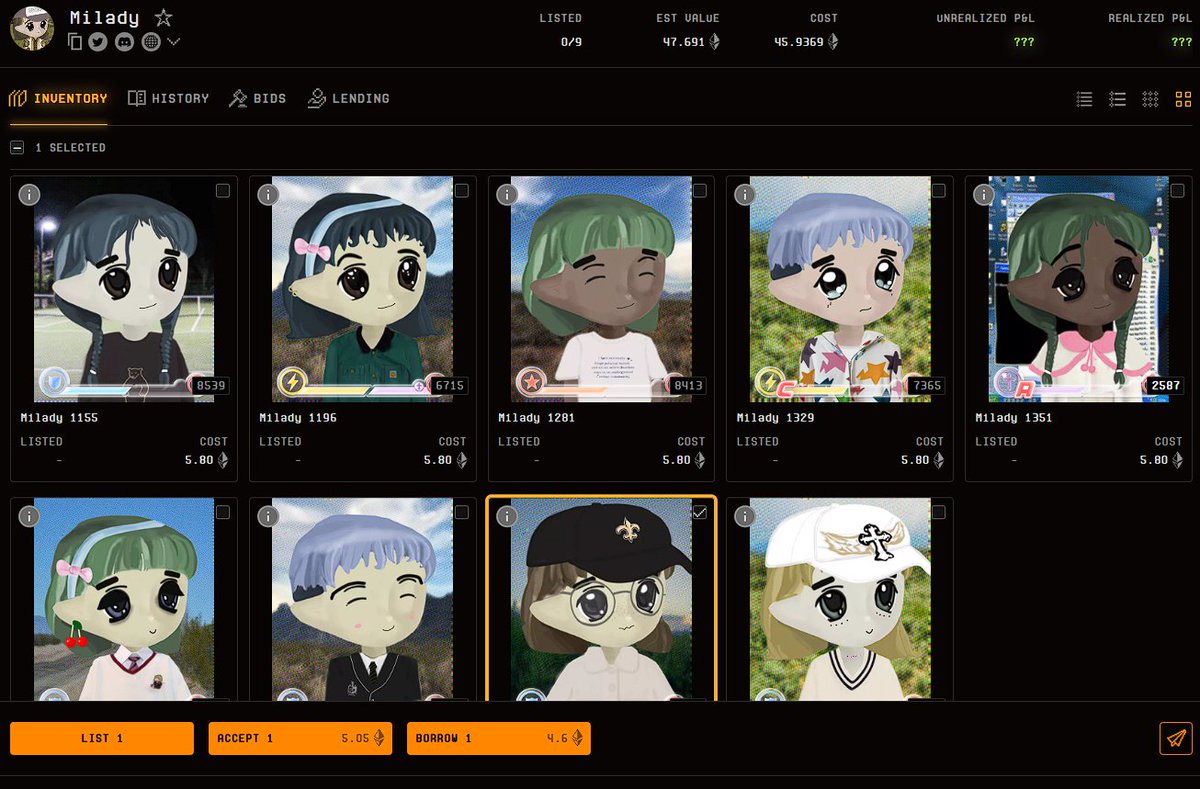
Task: Open the info icon on Milady 1329
Action: [745, 194]
